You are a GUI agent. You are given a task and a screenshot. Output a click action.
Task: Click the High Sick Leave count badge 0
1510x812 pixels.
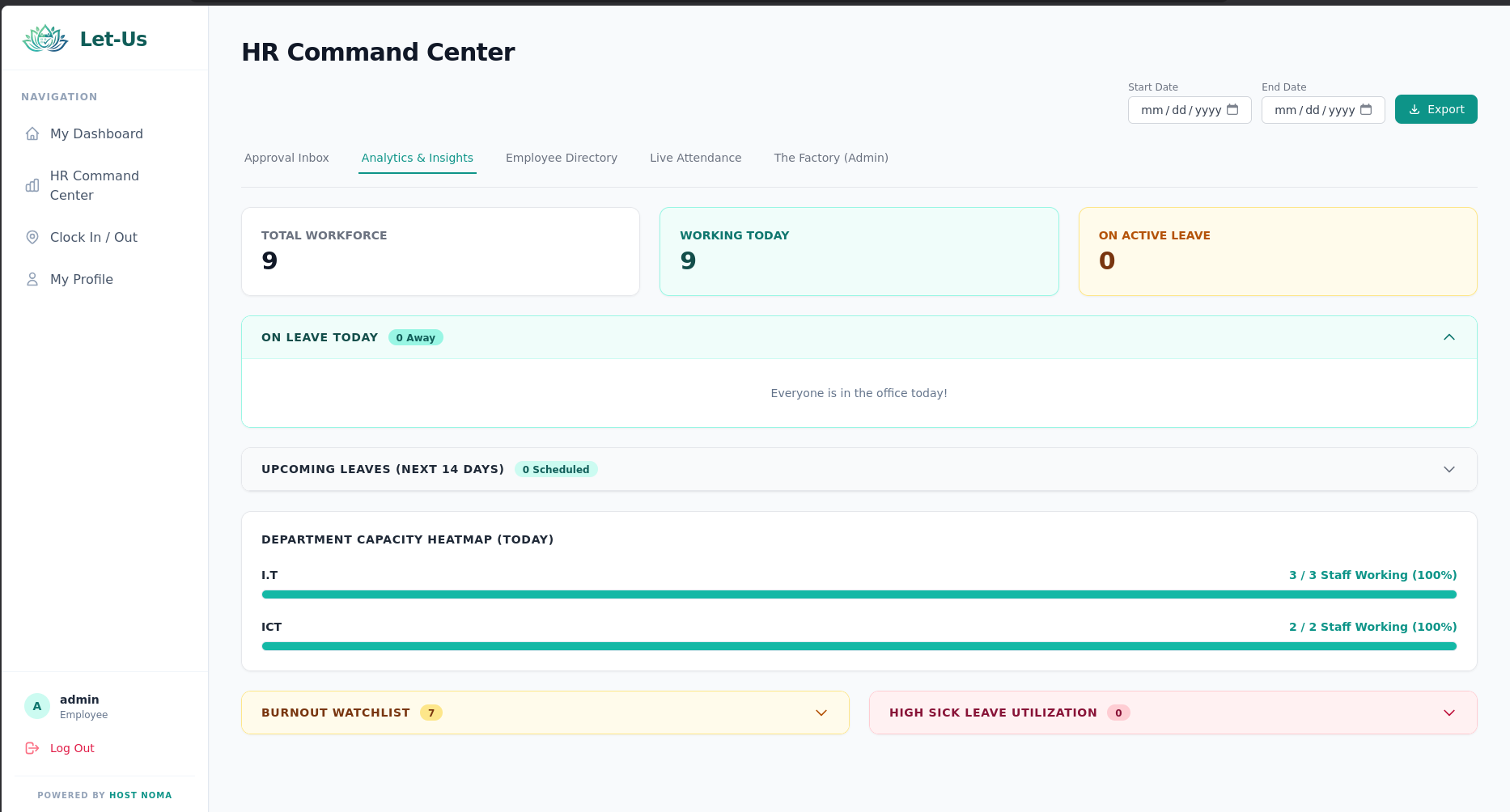click(1118, 713)
